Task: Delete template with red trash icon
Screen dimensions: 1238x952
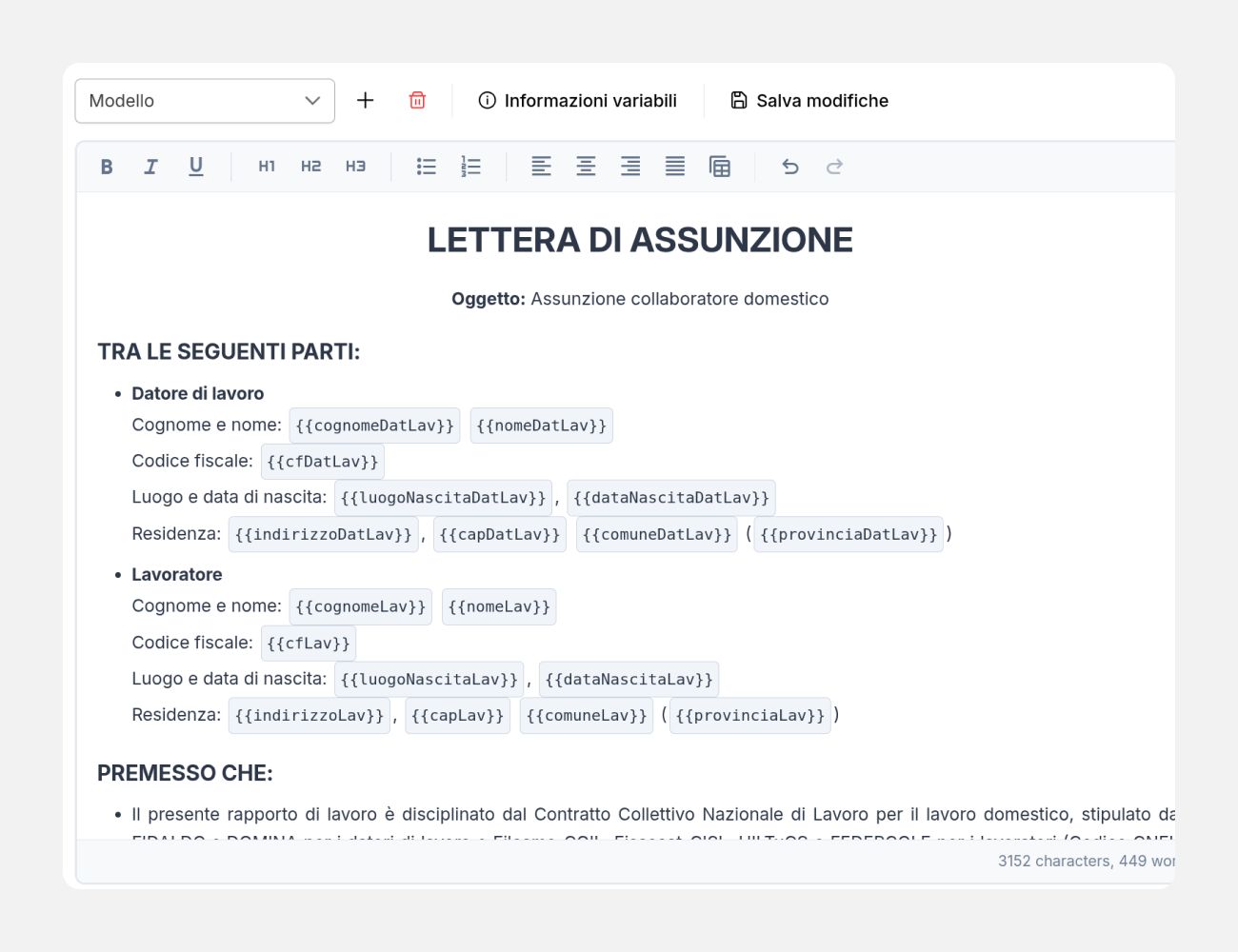Action: click(x=417, y=101)
